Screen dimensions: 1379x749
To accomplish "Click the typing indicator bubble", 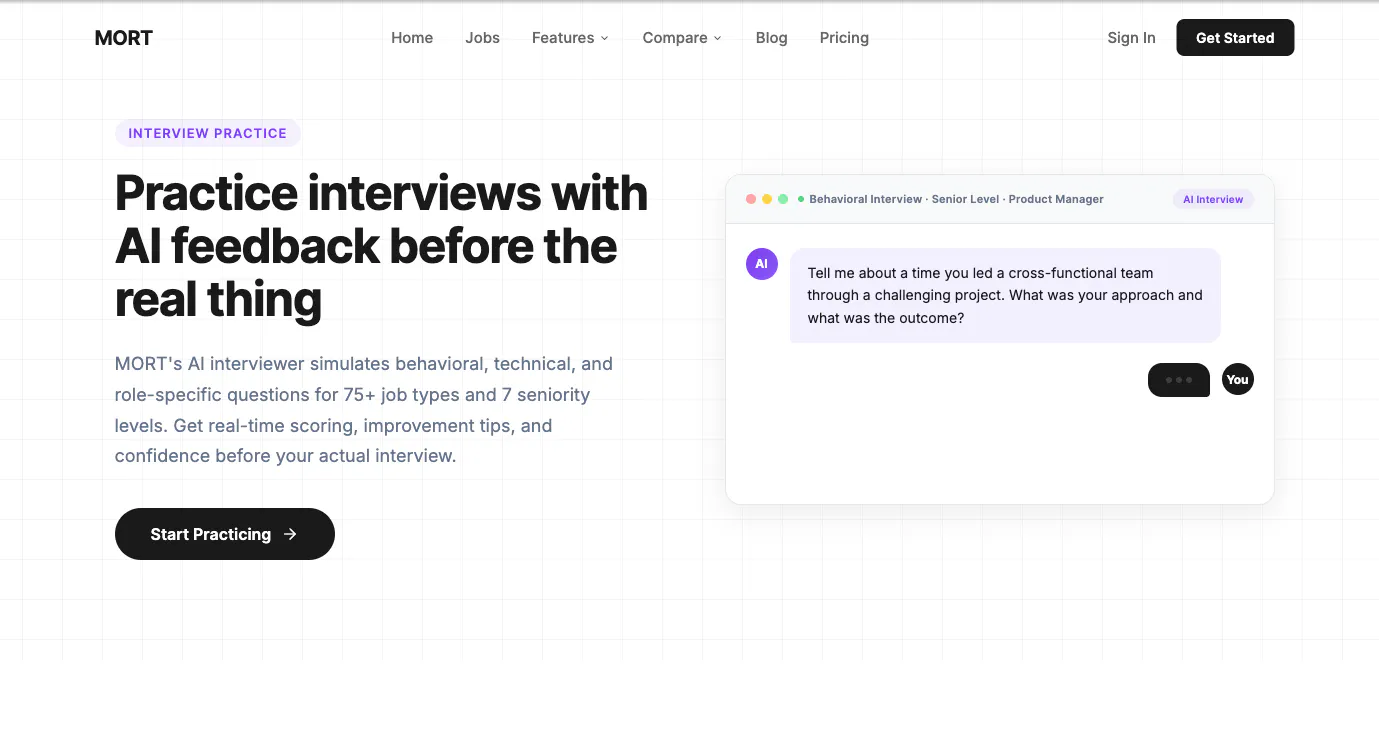I will click(1179, 380).
